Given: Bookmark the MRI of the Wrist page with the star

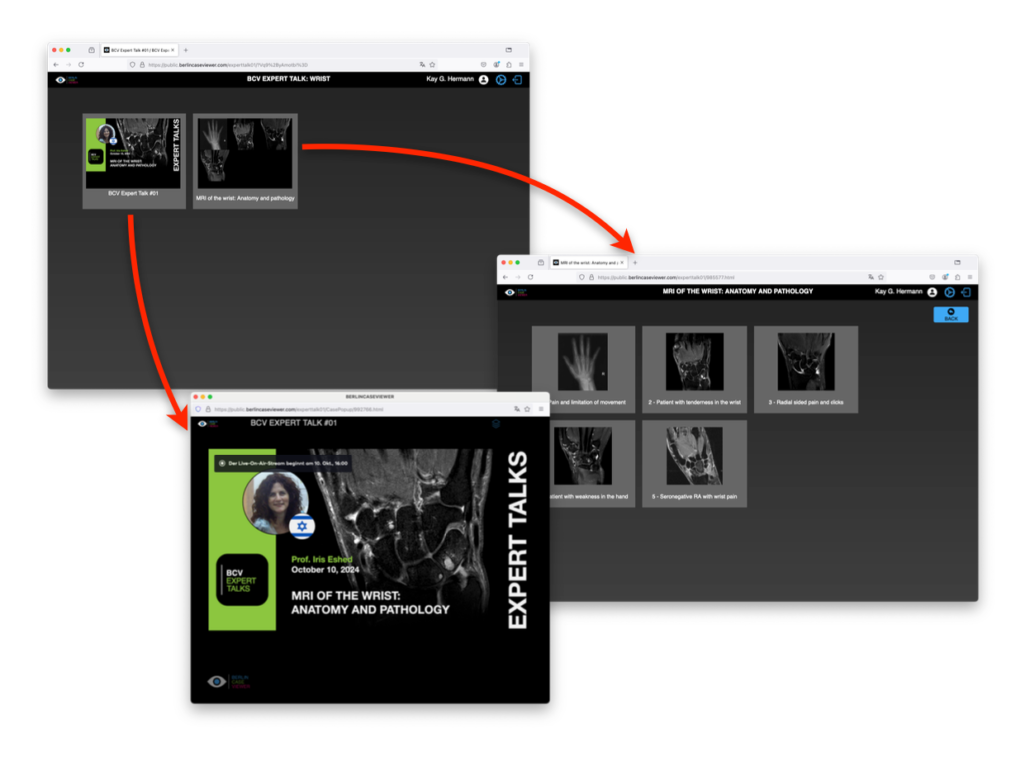Looking at the screenshot, I should click(881, 277).
